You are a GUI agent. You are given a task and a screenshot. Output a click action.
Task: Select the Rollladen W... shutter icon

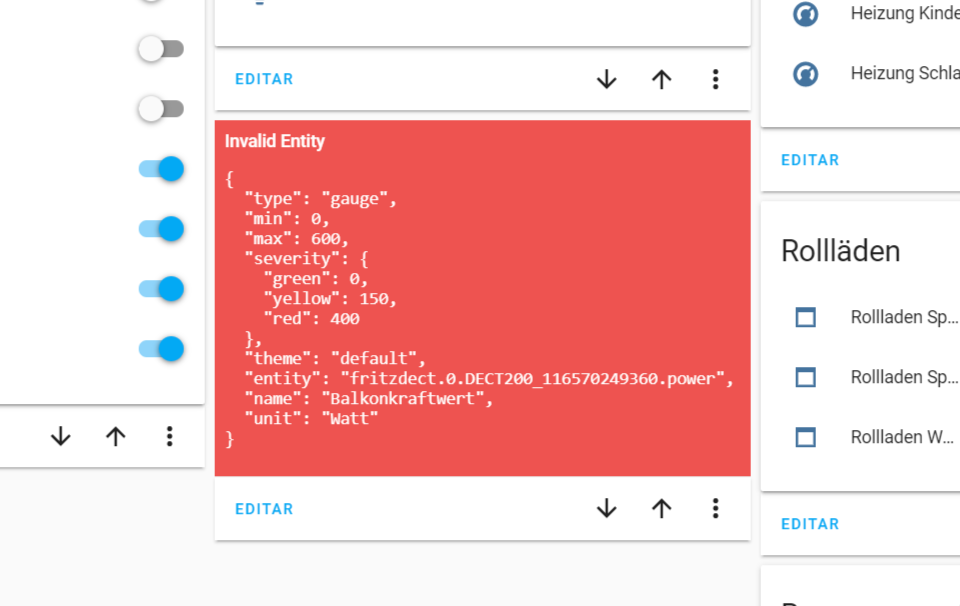coord(806,437)
